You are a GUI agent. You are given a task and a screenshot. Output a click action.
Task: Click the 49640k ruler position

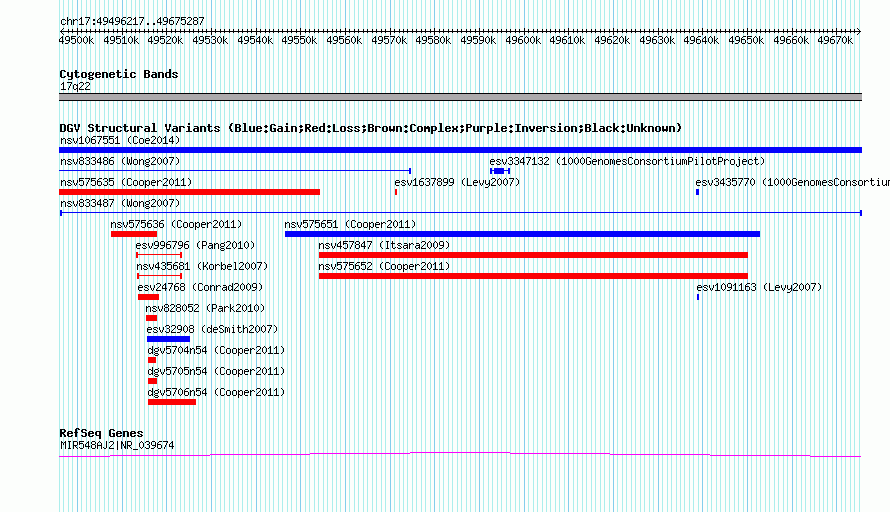(x=701, y=40)
